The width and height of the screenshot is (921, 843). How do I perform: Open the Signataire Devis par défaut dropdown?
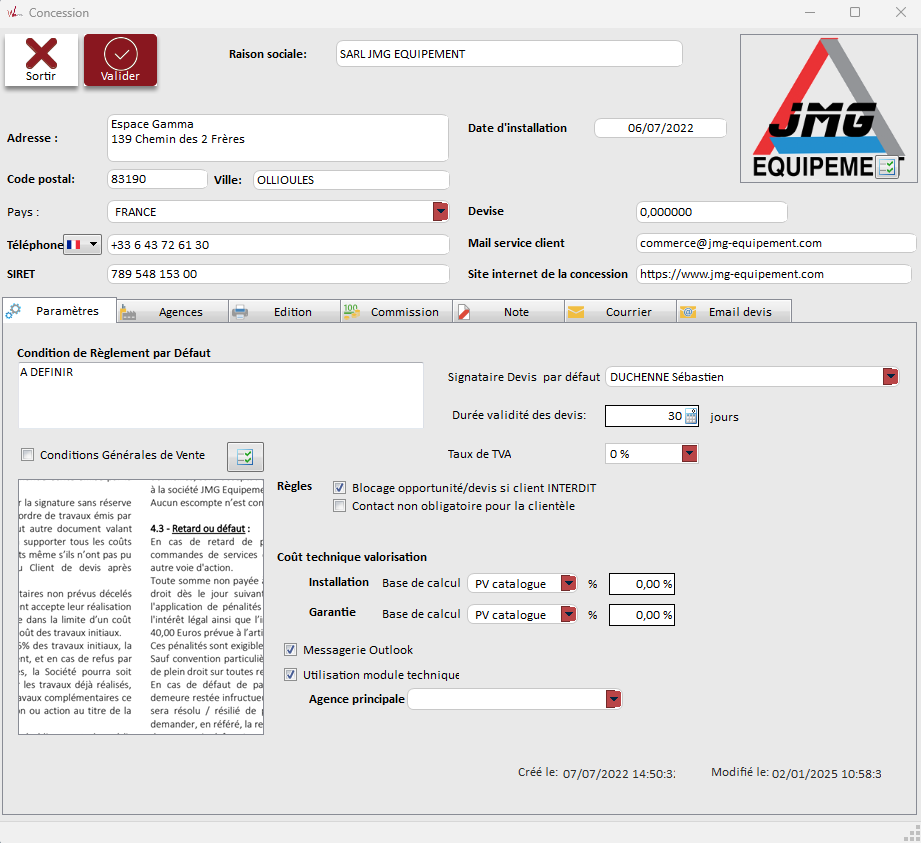click(x=890, y=377)
